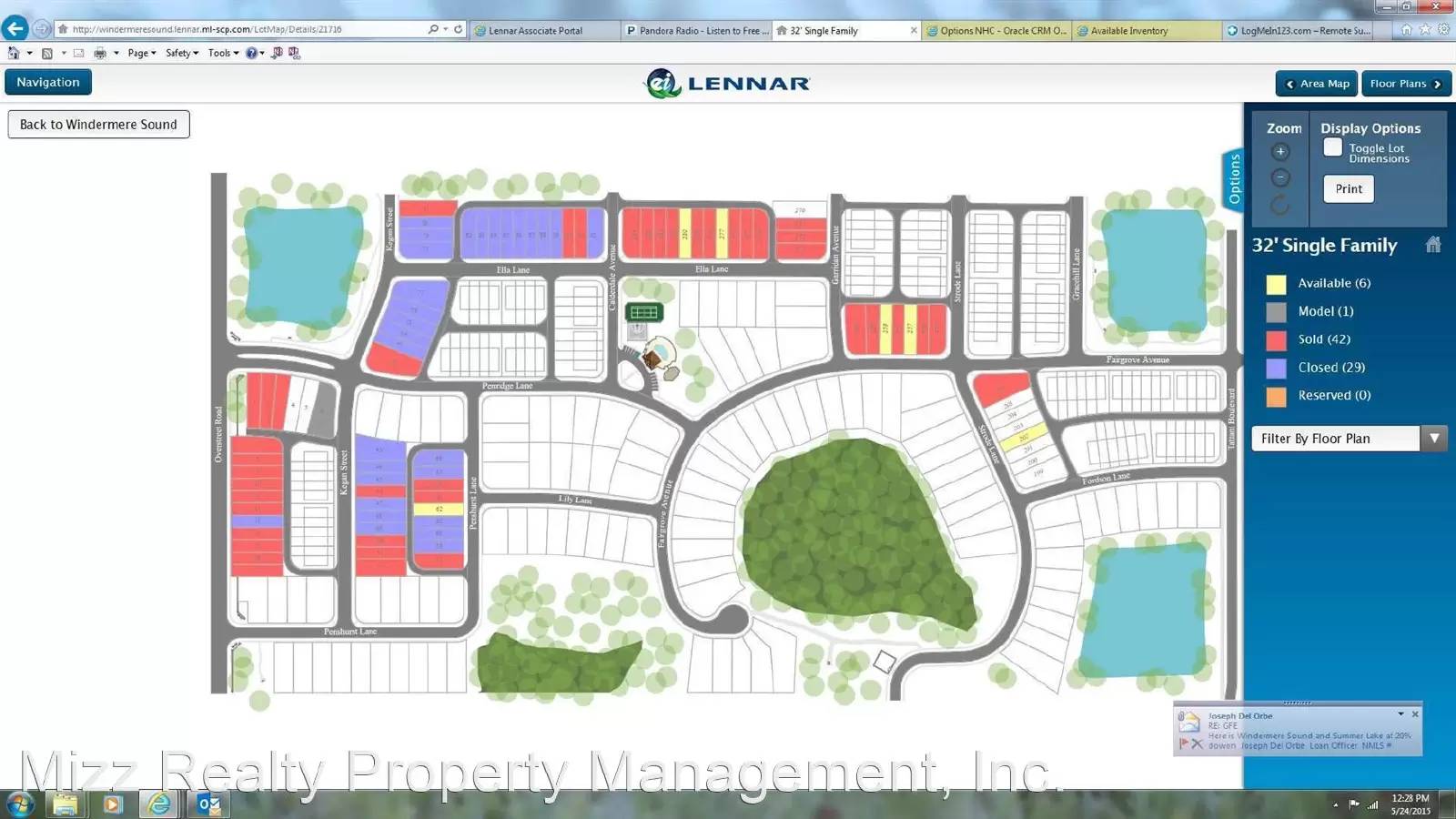1456x819 pixels.
Task: Open browser Favorites star icon
Action: 1425,29
